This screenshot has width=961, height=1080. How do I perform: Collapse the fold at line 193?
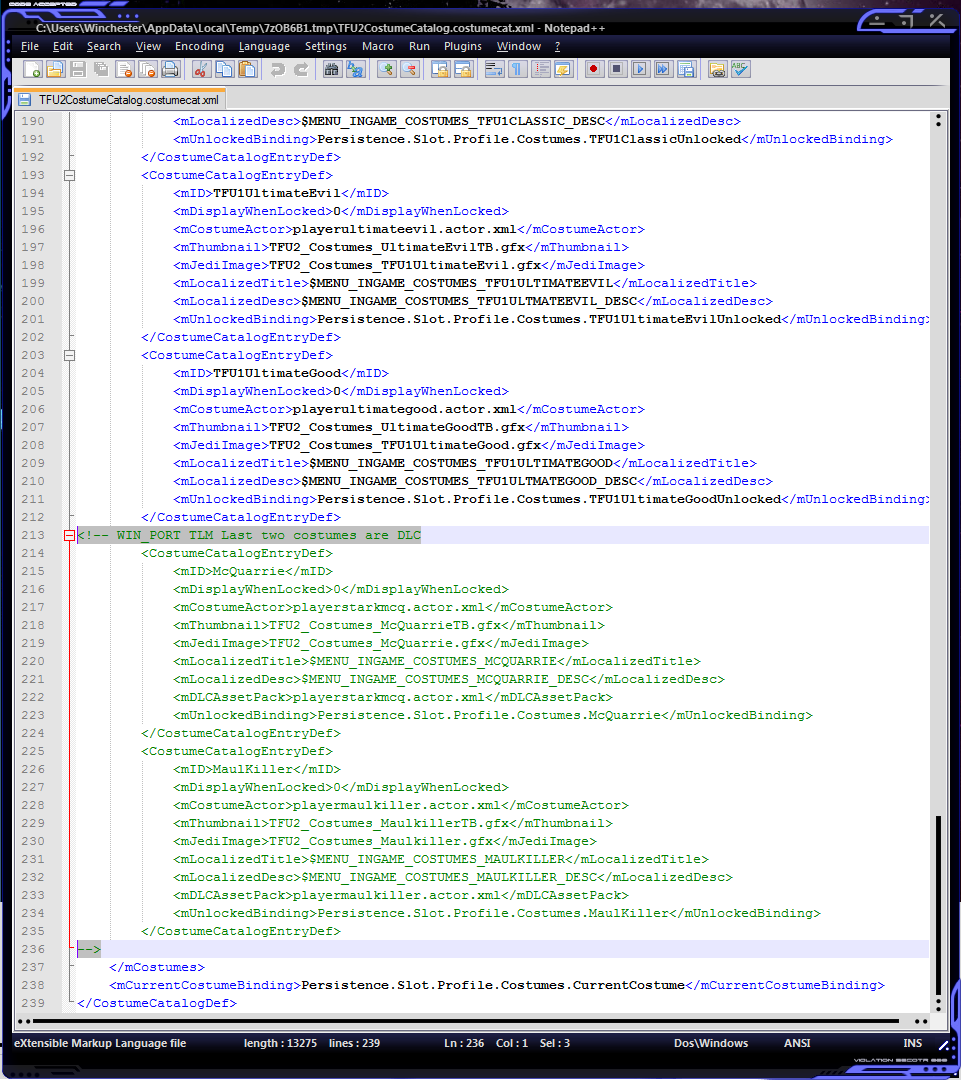70,176
